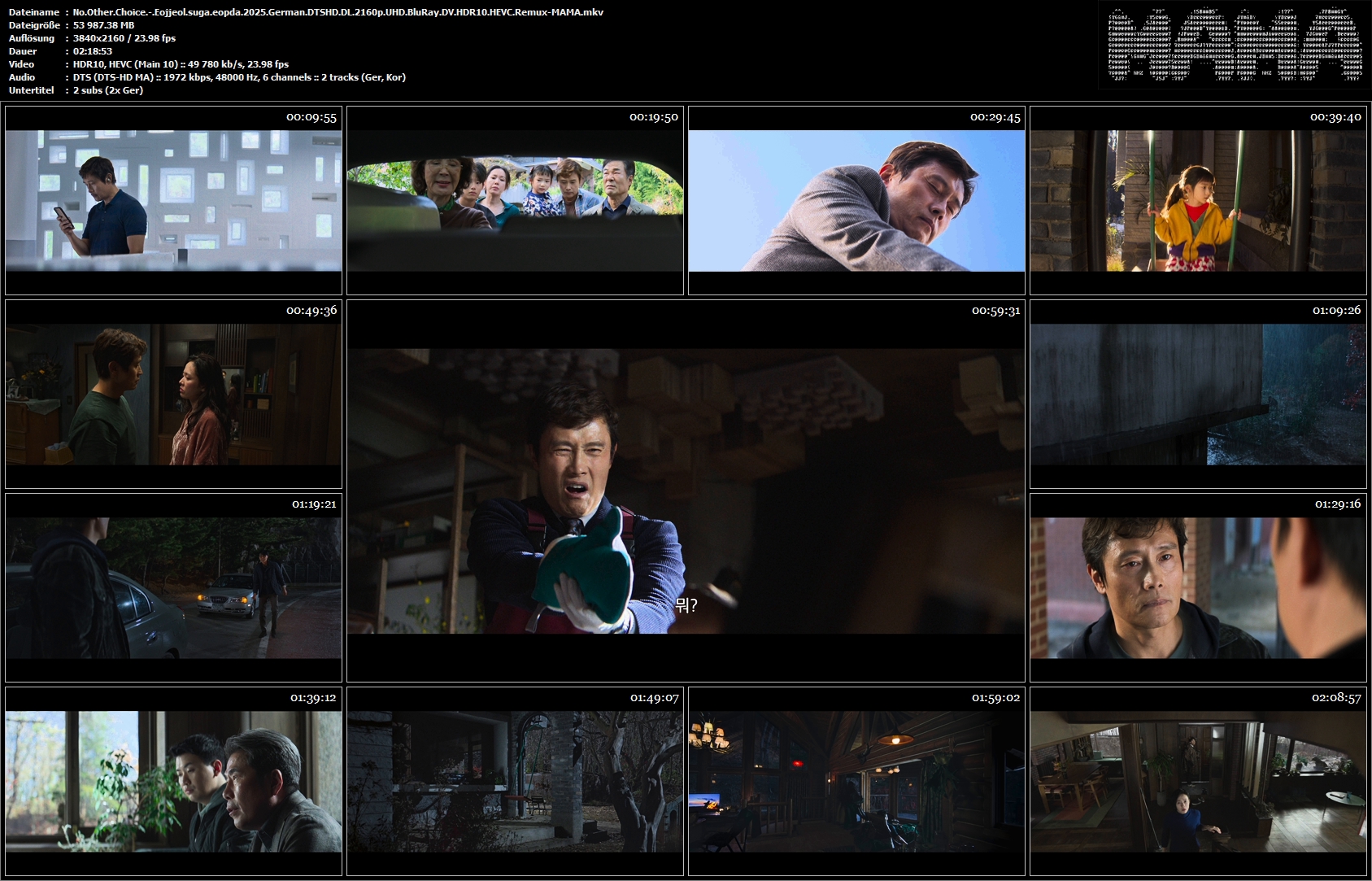
Task: Click the 01:29:16 timestamp
Action: 1338,504
